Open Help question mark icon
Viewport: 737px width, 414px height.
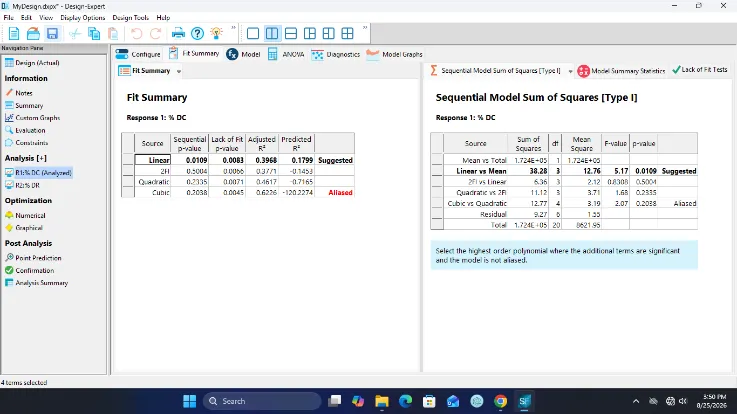tap(197, 33)
